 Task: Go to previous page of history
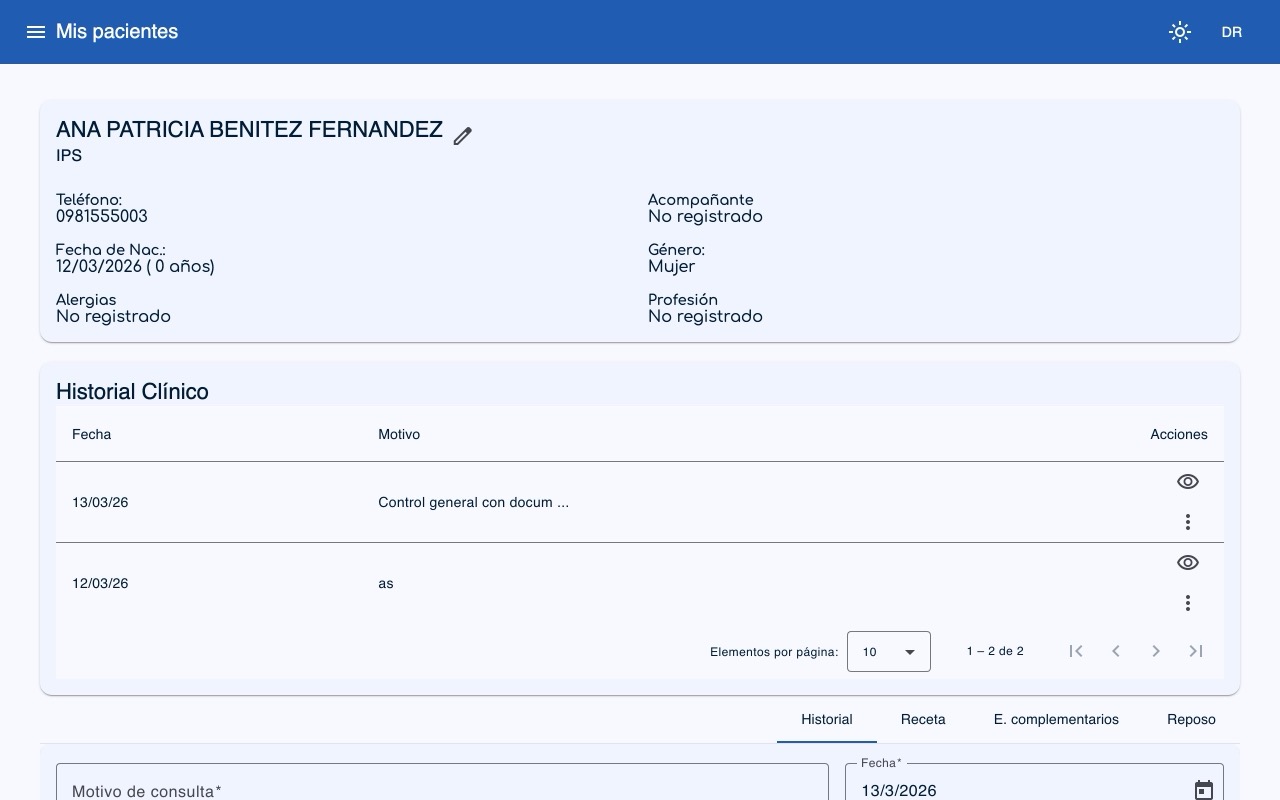click(1116, 651)
